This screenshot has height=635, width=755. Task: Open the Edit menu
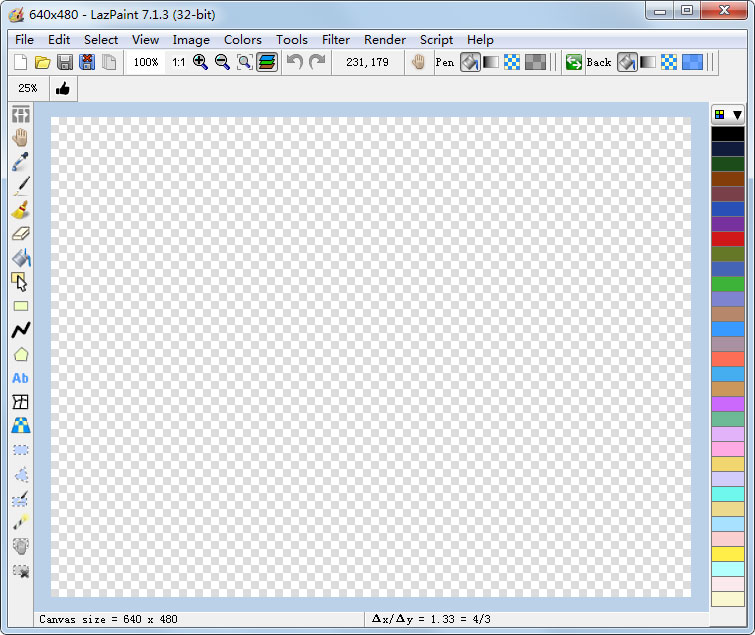click(x=59, y=39)
